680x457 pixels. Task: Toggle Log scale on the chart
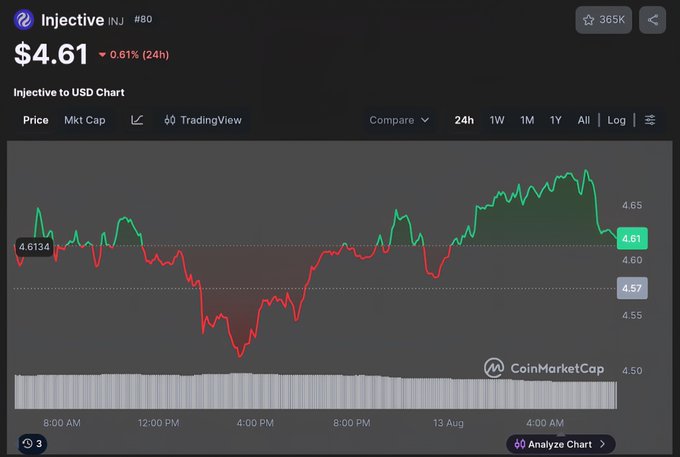pos(616,120)
